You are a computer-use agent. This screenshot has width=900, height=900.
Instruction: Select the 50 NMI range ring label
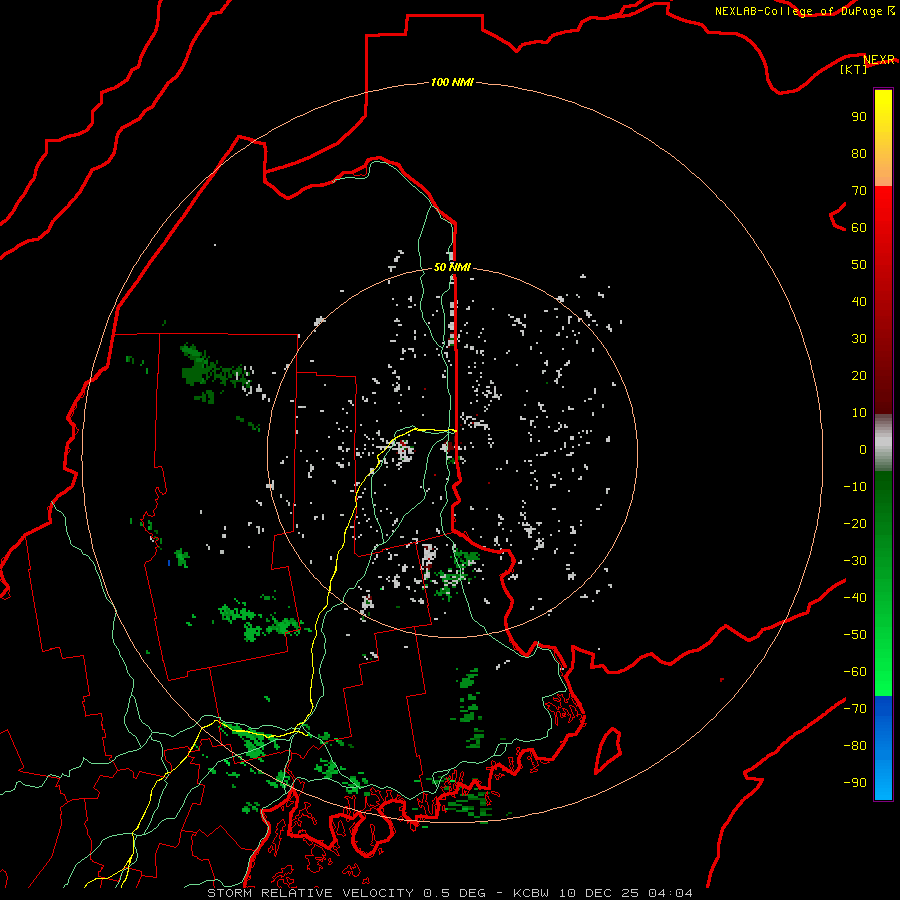click(x=452, y=267)
